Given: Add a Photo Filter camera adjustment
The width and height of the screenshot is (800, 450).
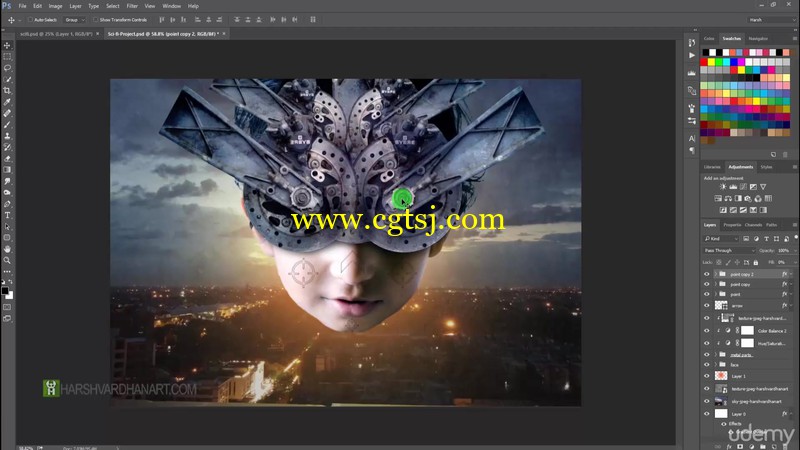Looking at the screenshot, I should [x=748, y=198].
